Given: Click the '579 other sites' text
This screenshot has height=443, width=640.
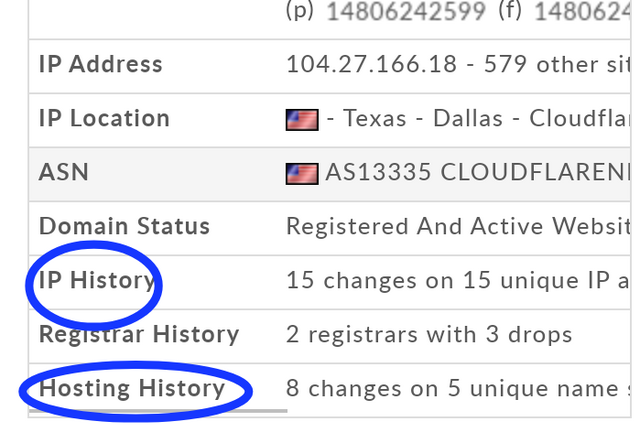Looking at the screenshot, I should click(x=557, y=65).
